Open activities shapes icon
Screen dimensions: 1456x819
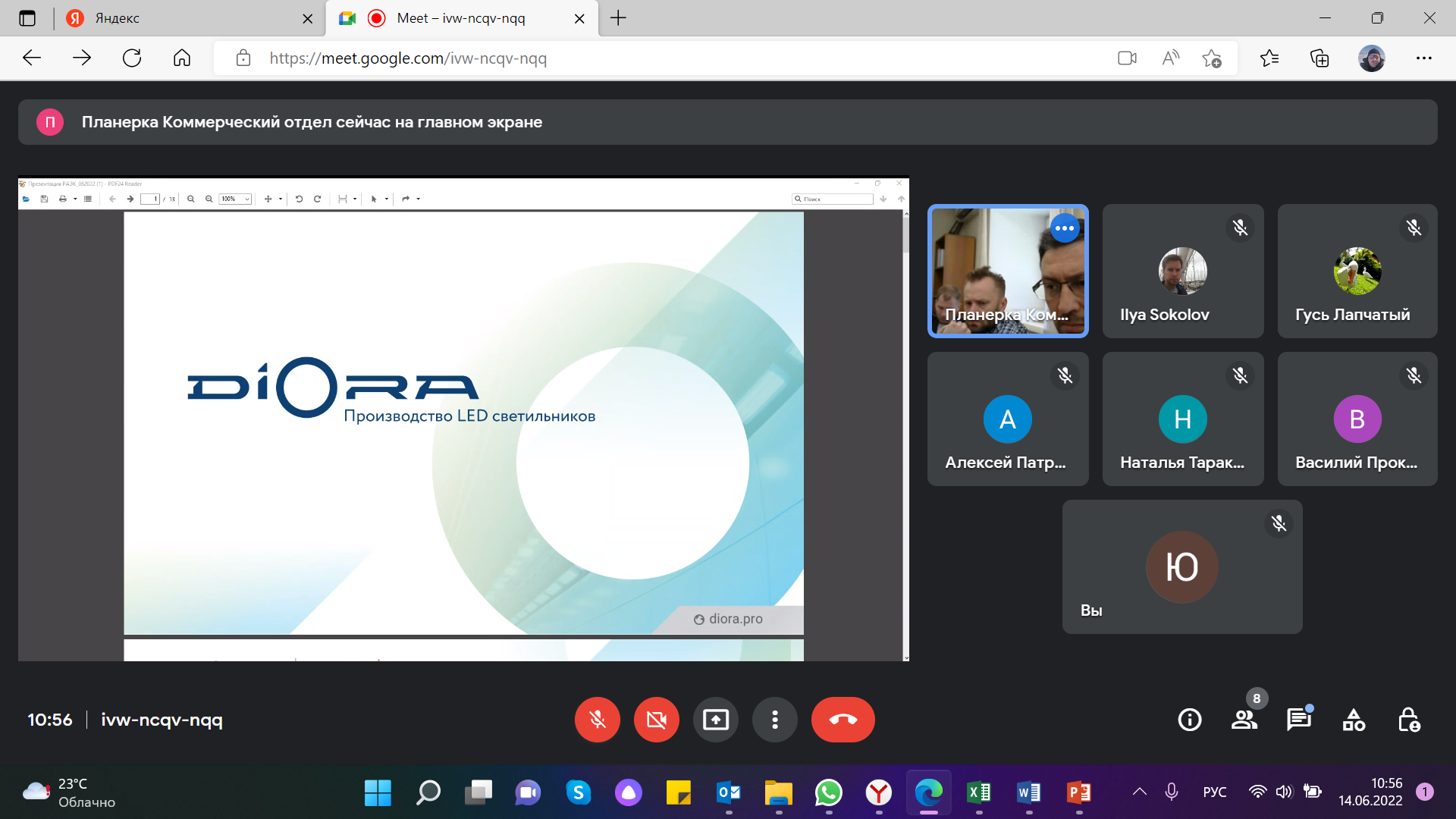[1354, 720]
